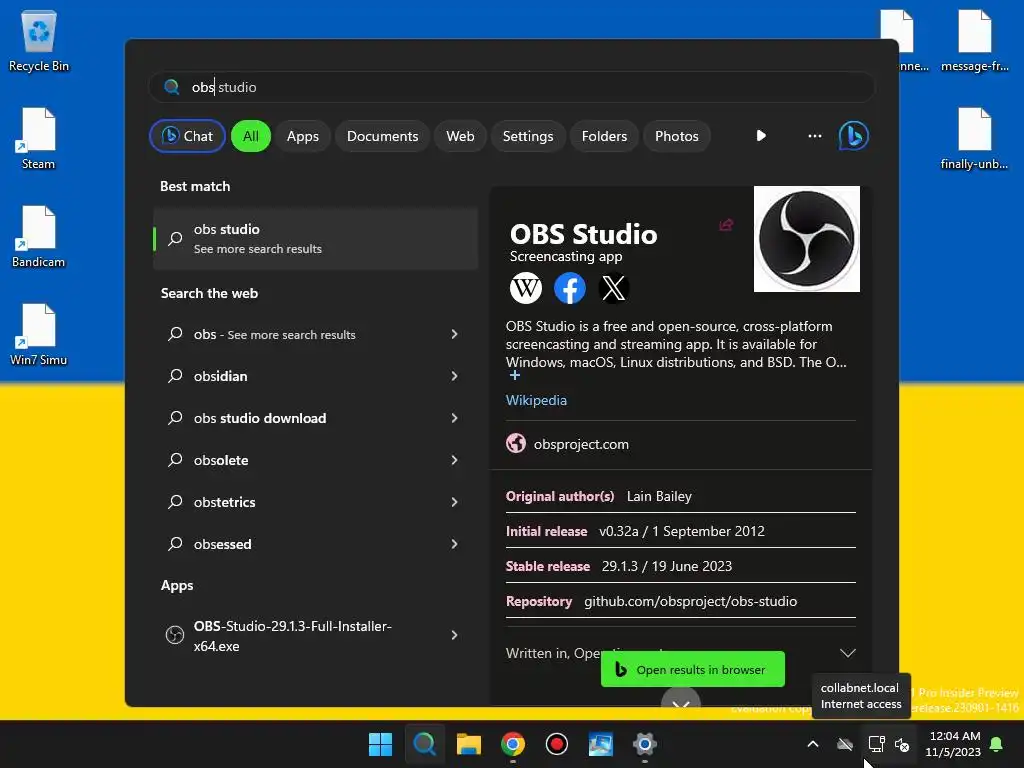Select the Settings filter tab
Image resolution: width=1024 pixels, height=768 pixels.
click(528, 136)
